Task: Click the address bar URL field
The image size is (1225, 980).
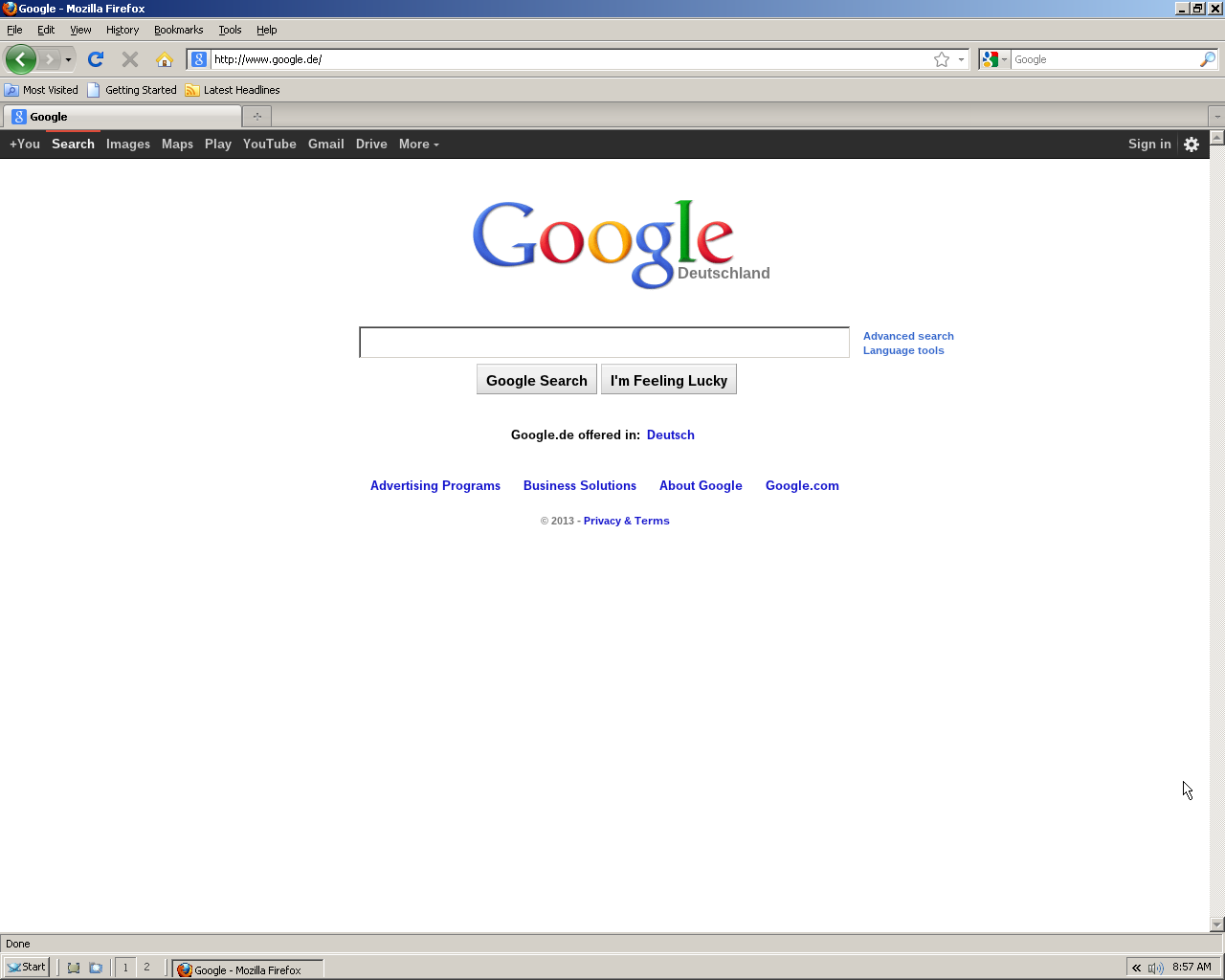Action: click(569, 59)
